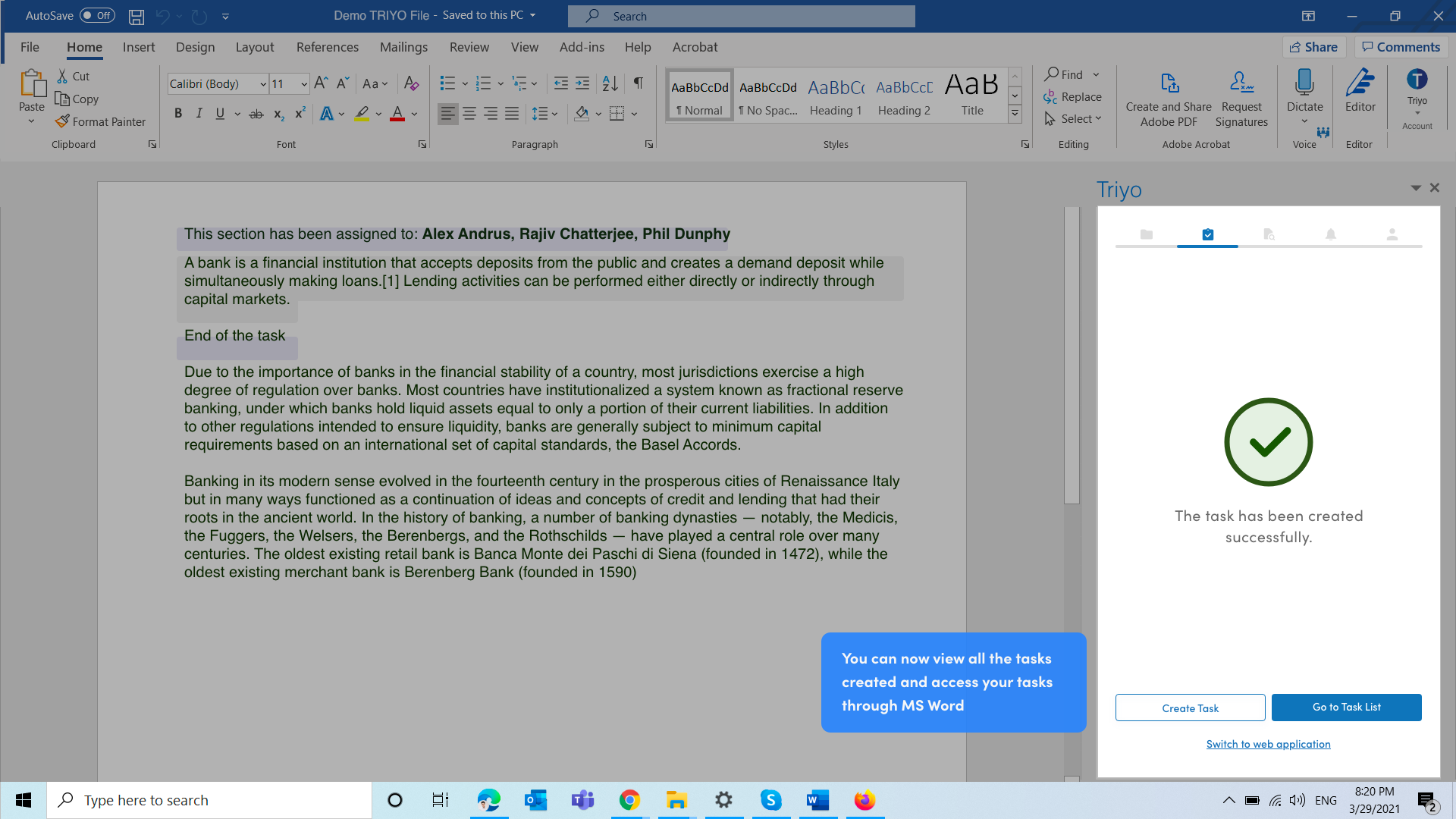Open Triyo pane options dropdown arrow
Image resolution: width=1456 pixels, height=819 pixels.
1415,188
